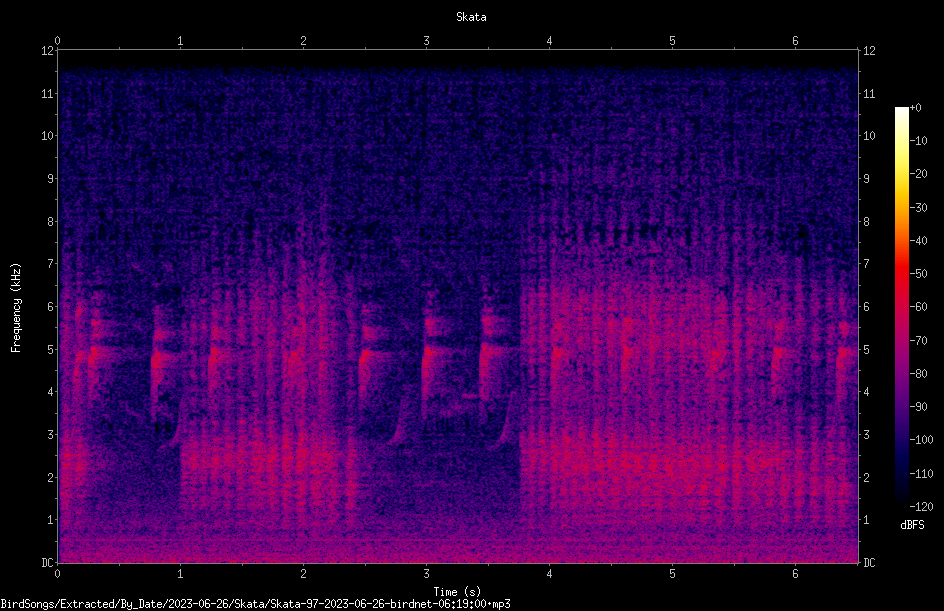This screenshot has height=611, width=944.
Task: Click the top time axis "6" label
Action: pos(795,40)
